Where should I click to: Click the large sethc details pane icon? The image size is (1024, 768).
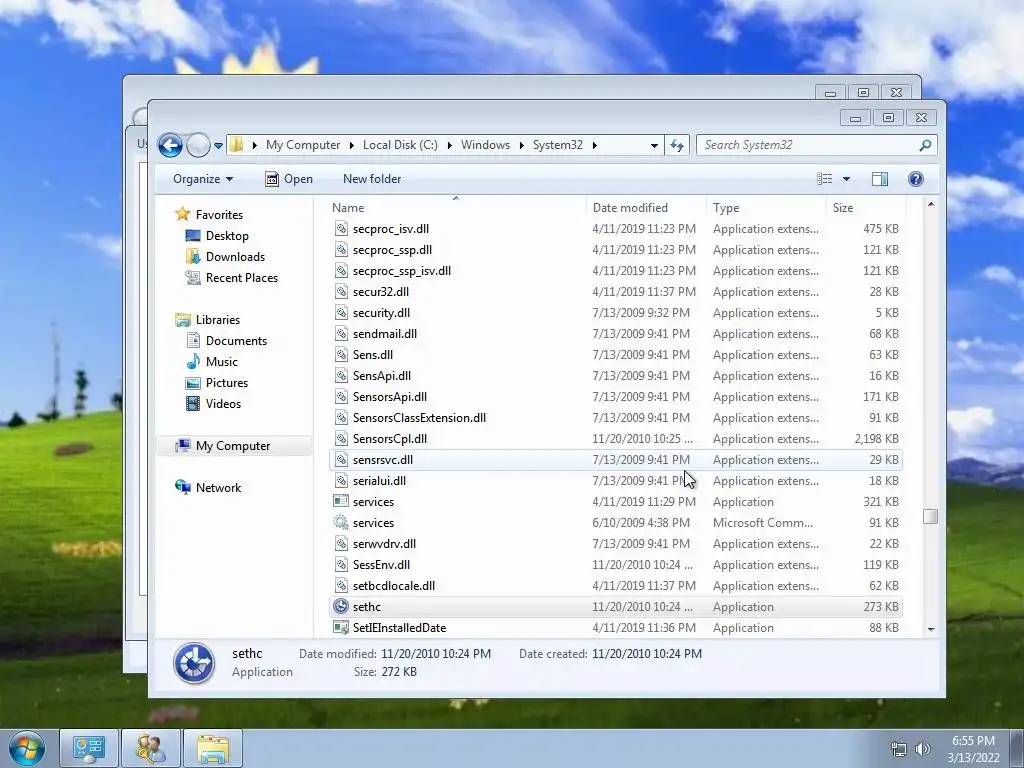tap(194, 663)
